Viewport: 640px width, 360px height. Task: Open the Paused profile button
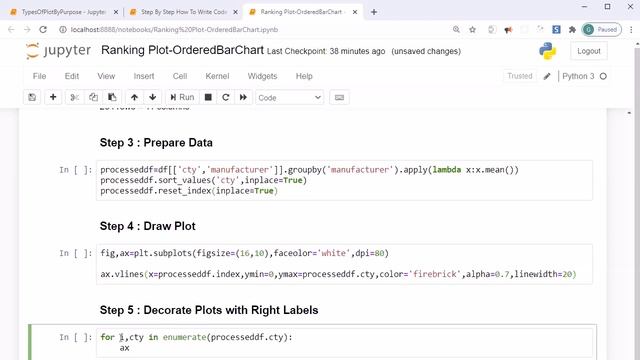click(x=602, y=29)
